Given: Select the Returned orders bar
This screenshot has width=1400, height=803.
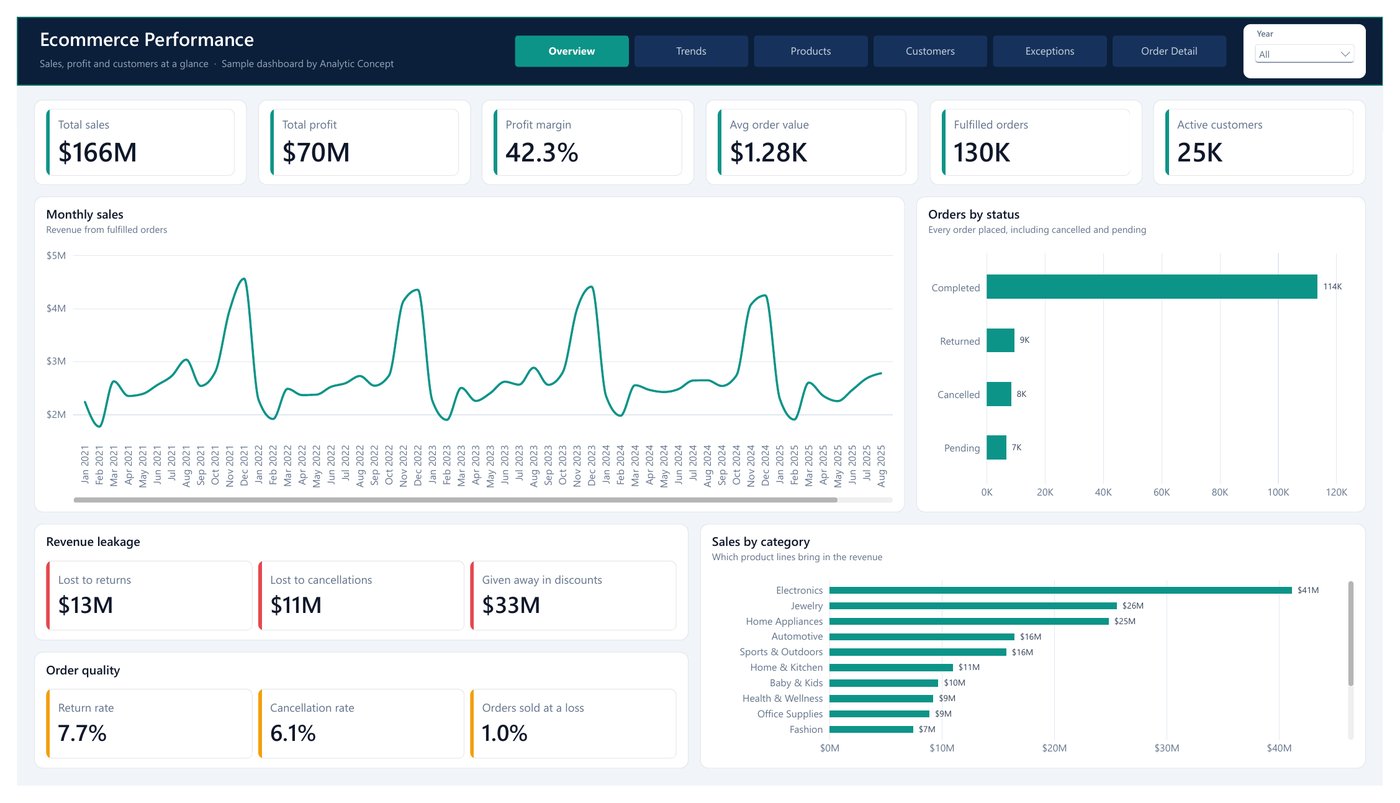Looking at the screenshot, I should (1000, 341).
